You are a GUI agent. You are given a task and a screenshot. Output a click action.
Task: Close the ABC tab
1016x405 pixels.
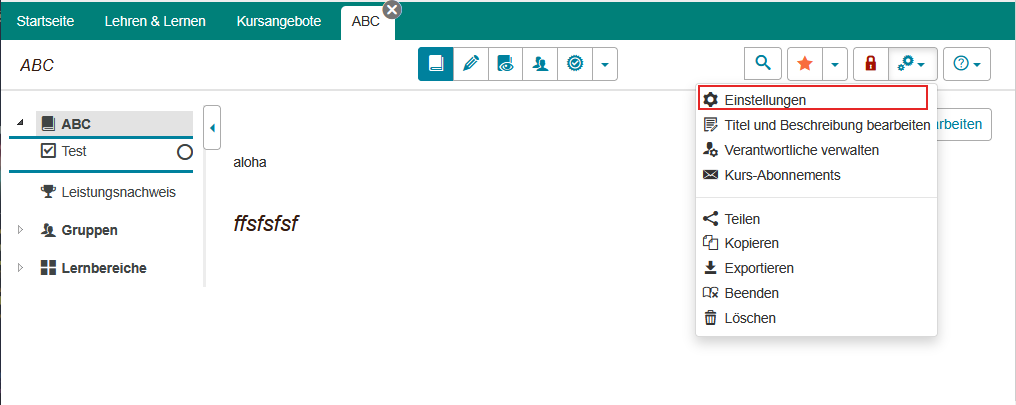click(x=392, y=9)
